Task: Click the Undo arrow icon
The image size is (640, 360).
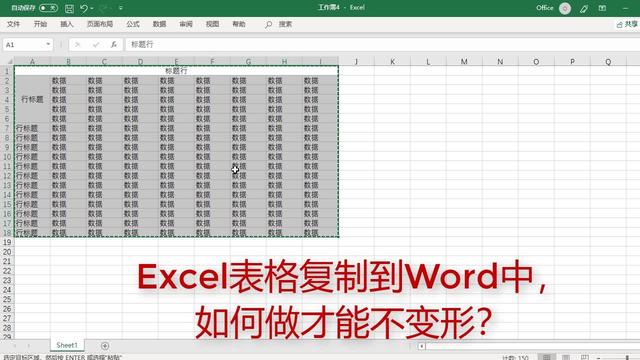Action: click(x=84, y=8)
